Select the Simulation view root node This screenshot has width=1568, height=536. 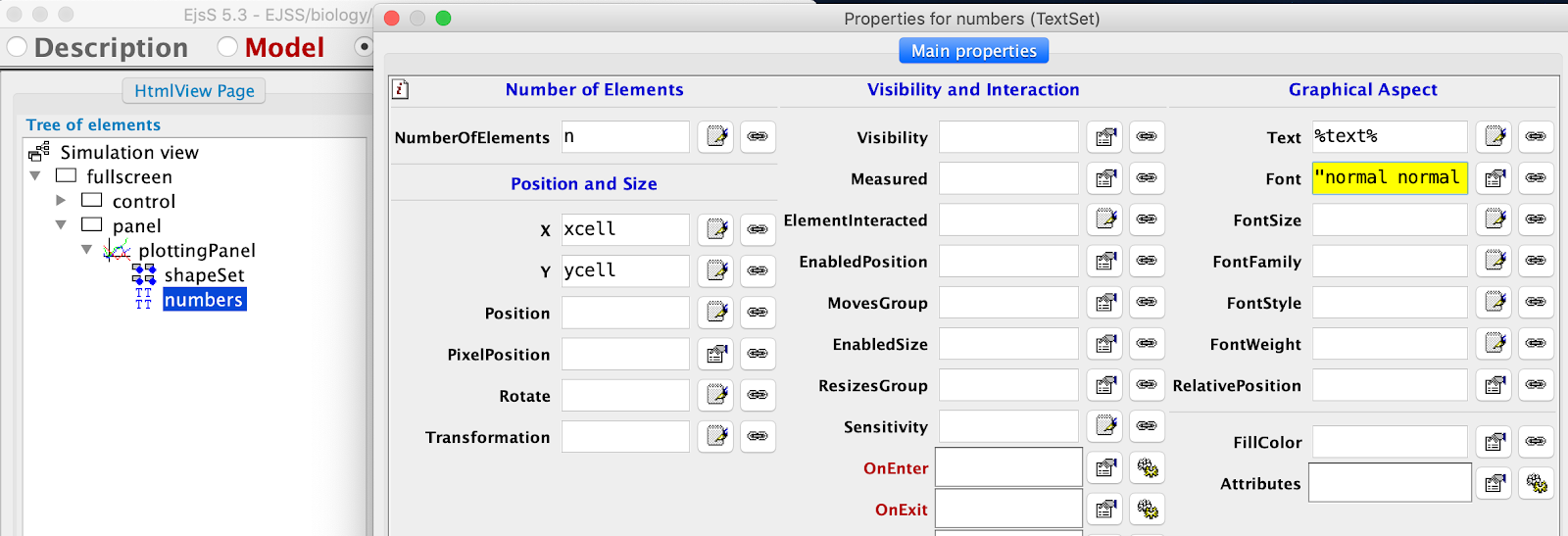tap(128, 152)
